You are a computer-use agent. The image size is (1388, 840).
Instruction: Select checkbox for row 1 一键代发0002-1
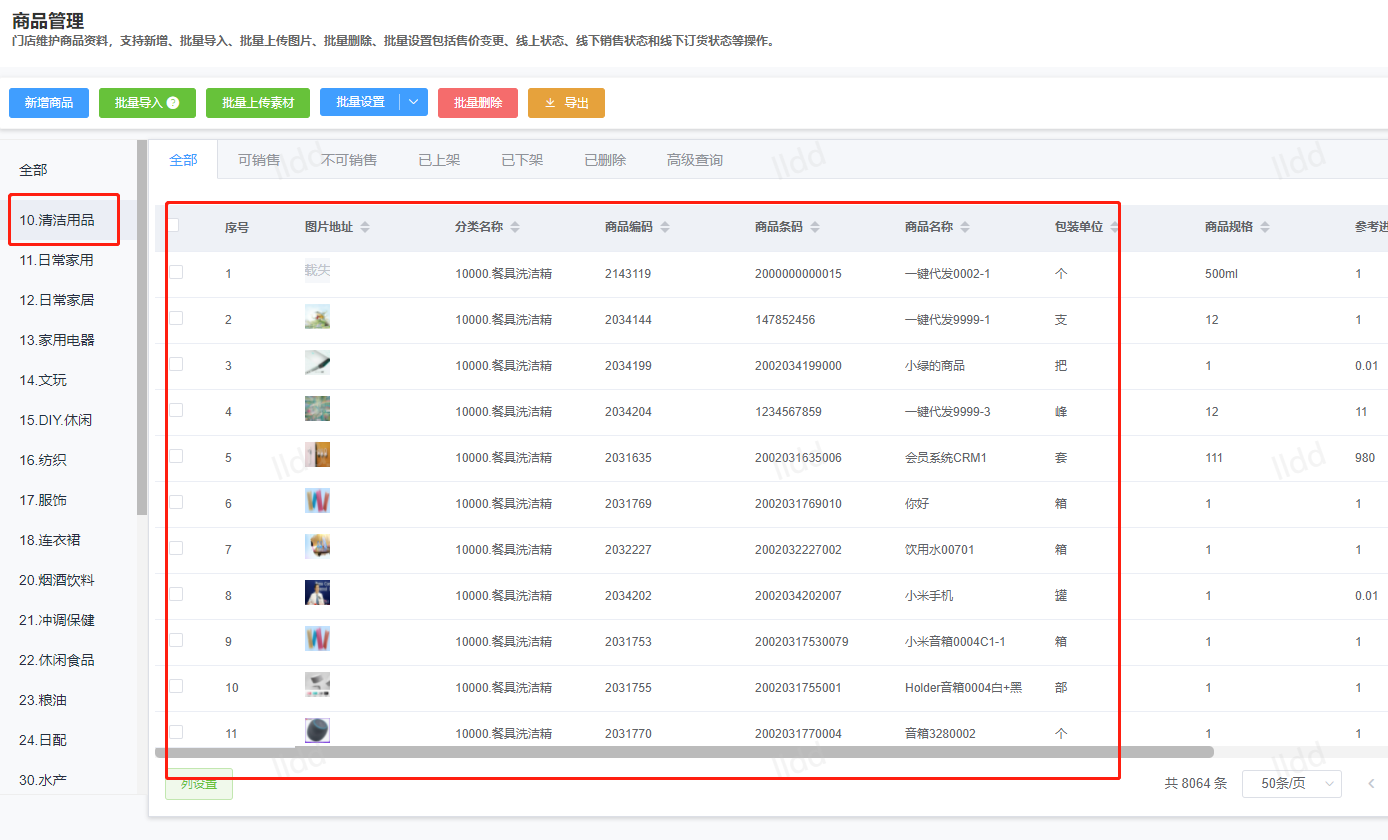tap(176, 272)
